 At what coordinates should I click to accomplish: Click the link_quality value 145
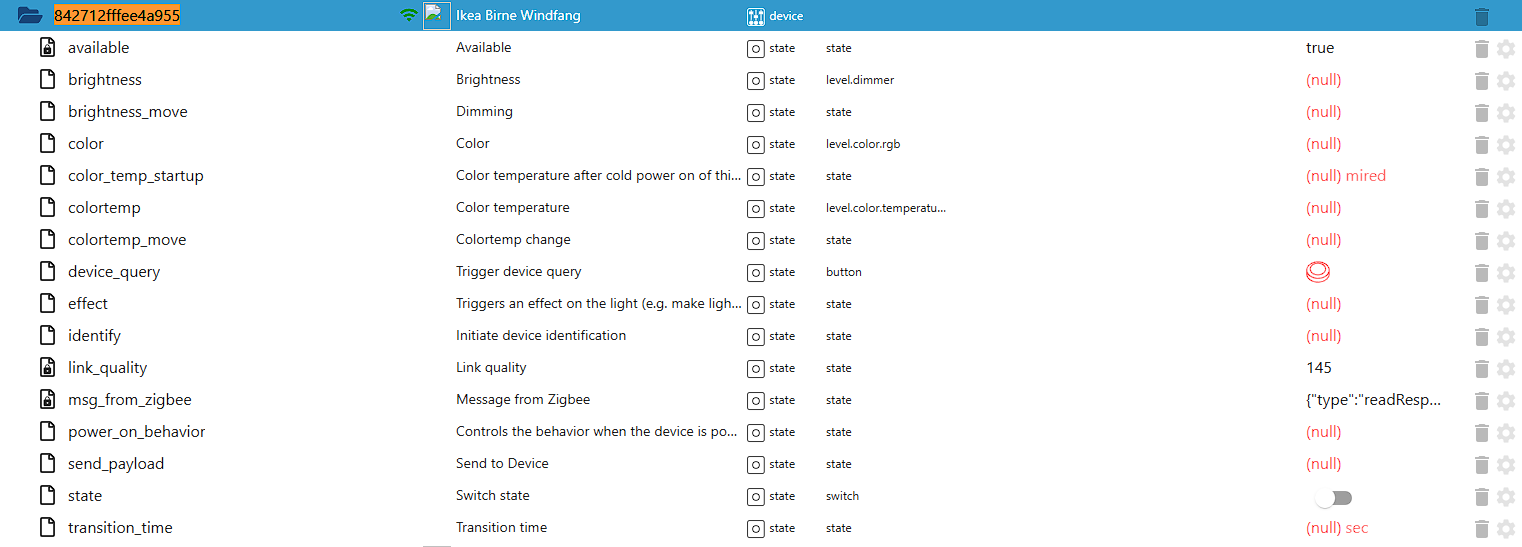(x=1319, y=368)
